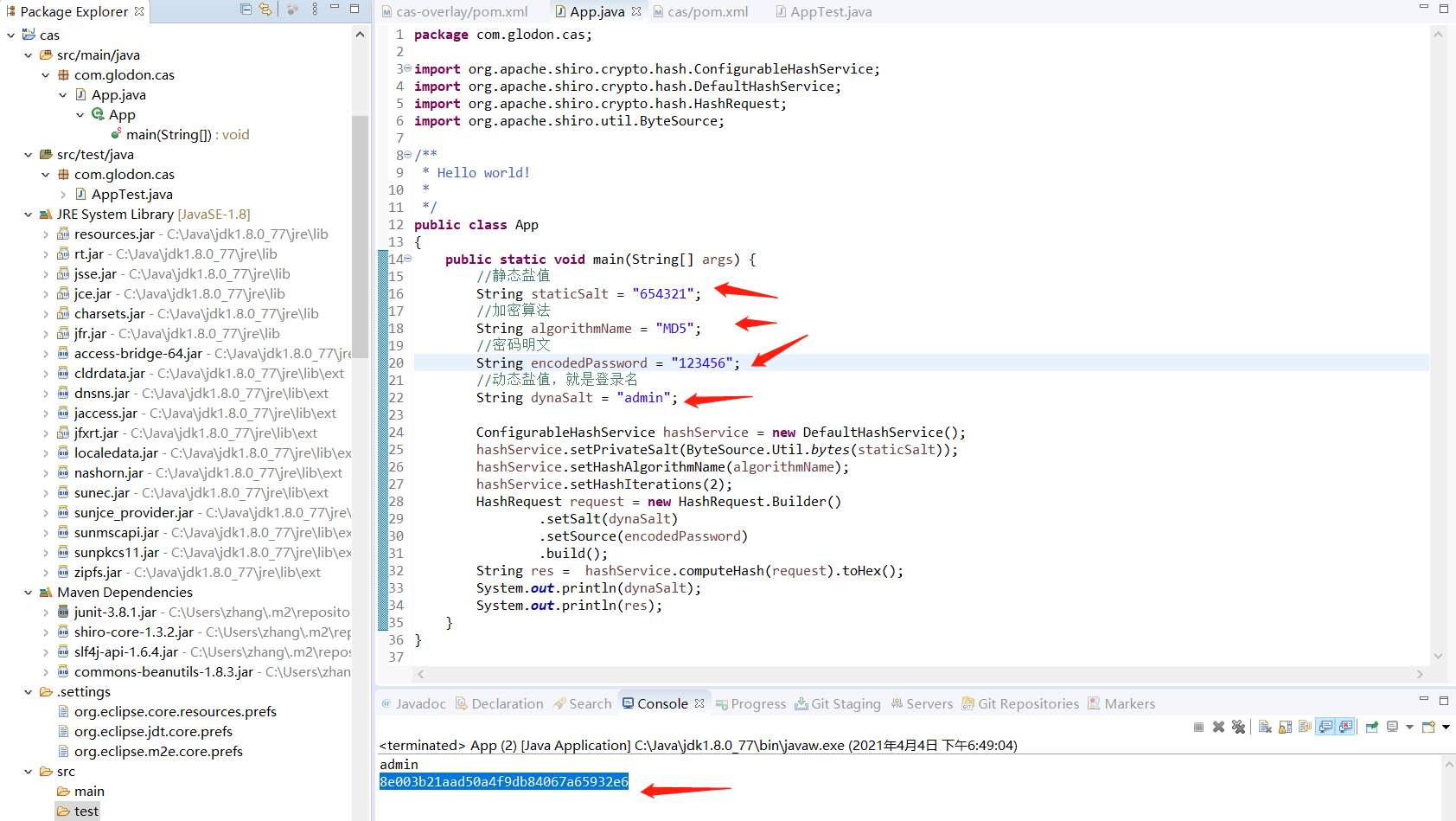Collapse the src/main/java source folder
This screenshot has height=821, width=1456.
[28, 55]
